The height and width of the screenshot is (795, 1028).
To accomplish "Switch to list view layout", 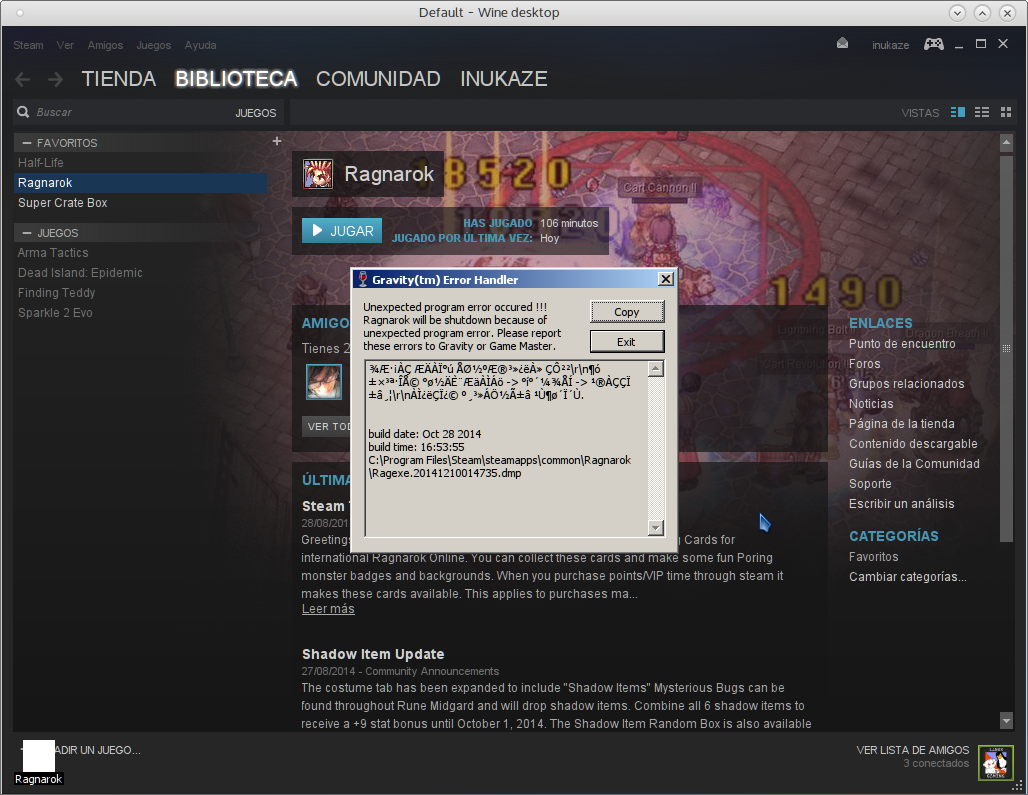I will (981, 112).
